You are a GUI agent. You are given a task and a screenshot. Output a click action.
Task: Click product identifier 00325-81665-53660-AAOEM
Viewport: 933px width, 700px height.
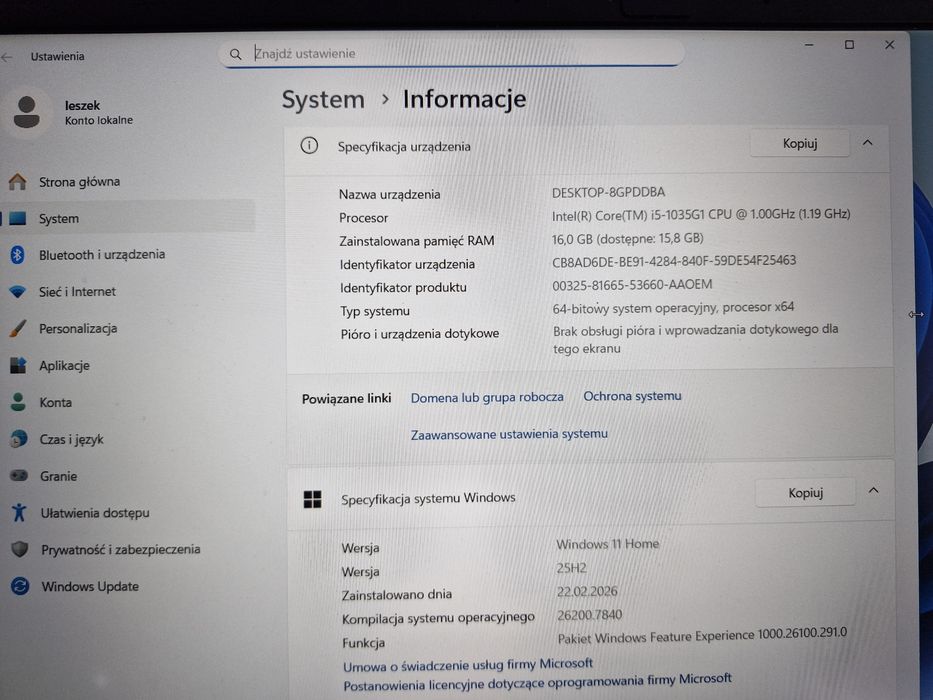pos(632,285)
